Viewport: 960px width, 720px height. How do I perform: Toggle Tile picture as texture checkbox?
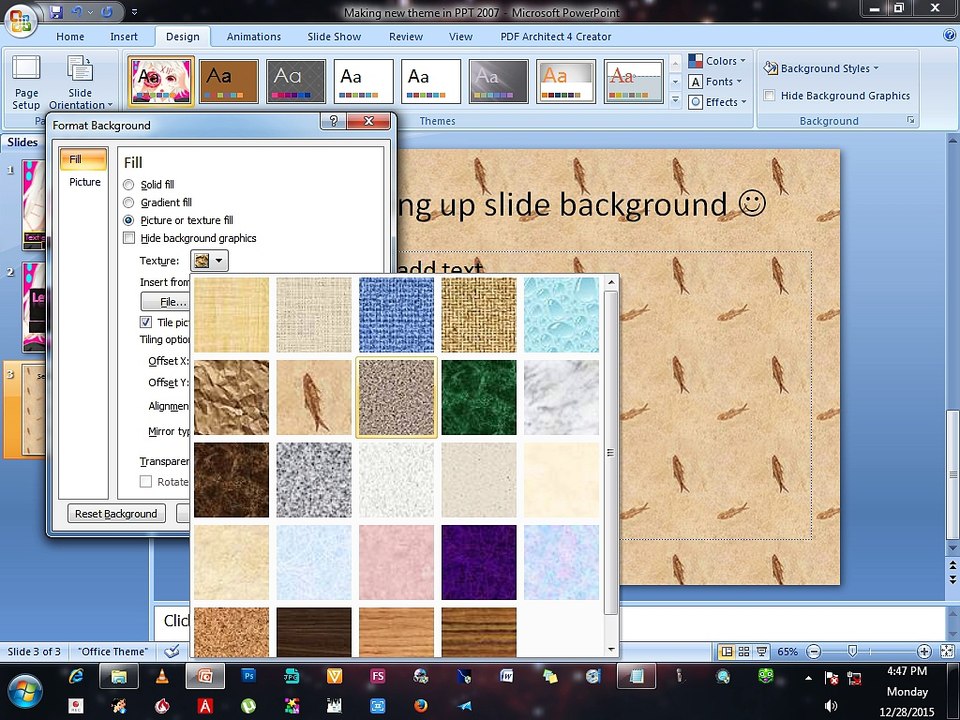tap(146, 322)
